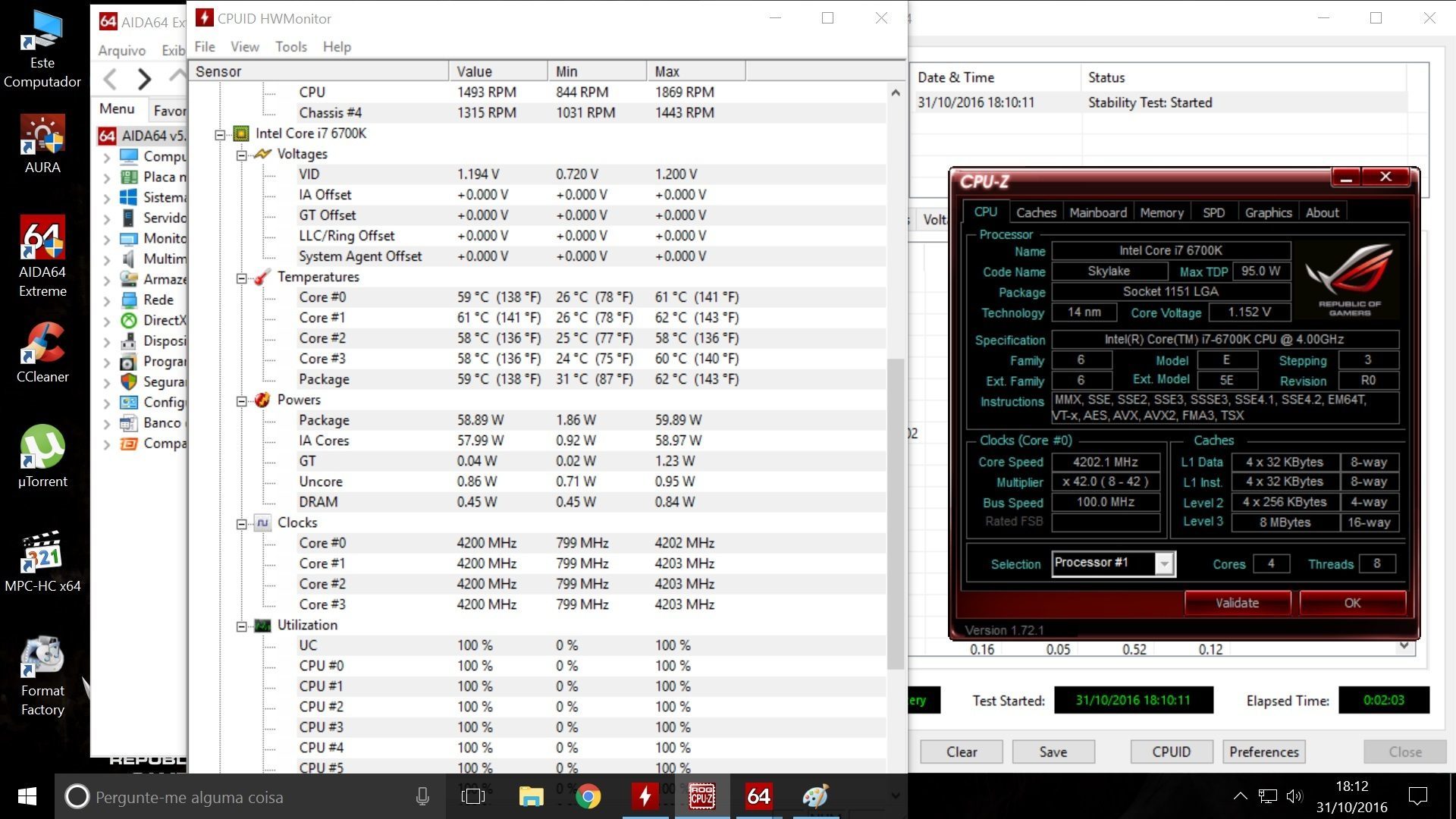Open CCleaner desktop shortcut
The width and height of the screenshot is (1456, 819).
[x=42, y=353]
